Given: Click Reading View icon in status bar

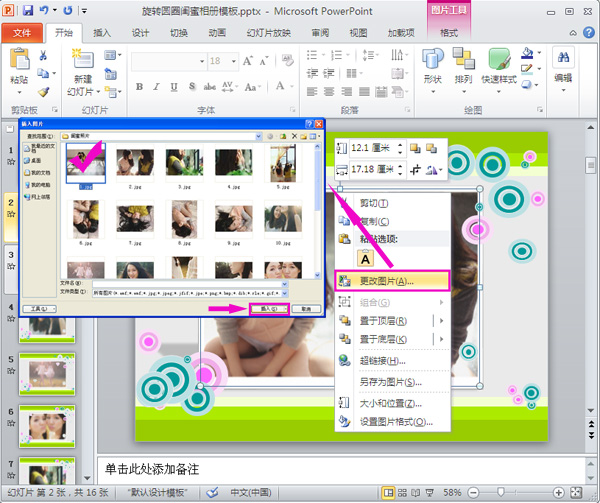Looking at the screenshot, I should [416, 493].
